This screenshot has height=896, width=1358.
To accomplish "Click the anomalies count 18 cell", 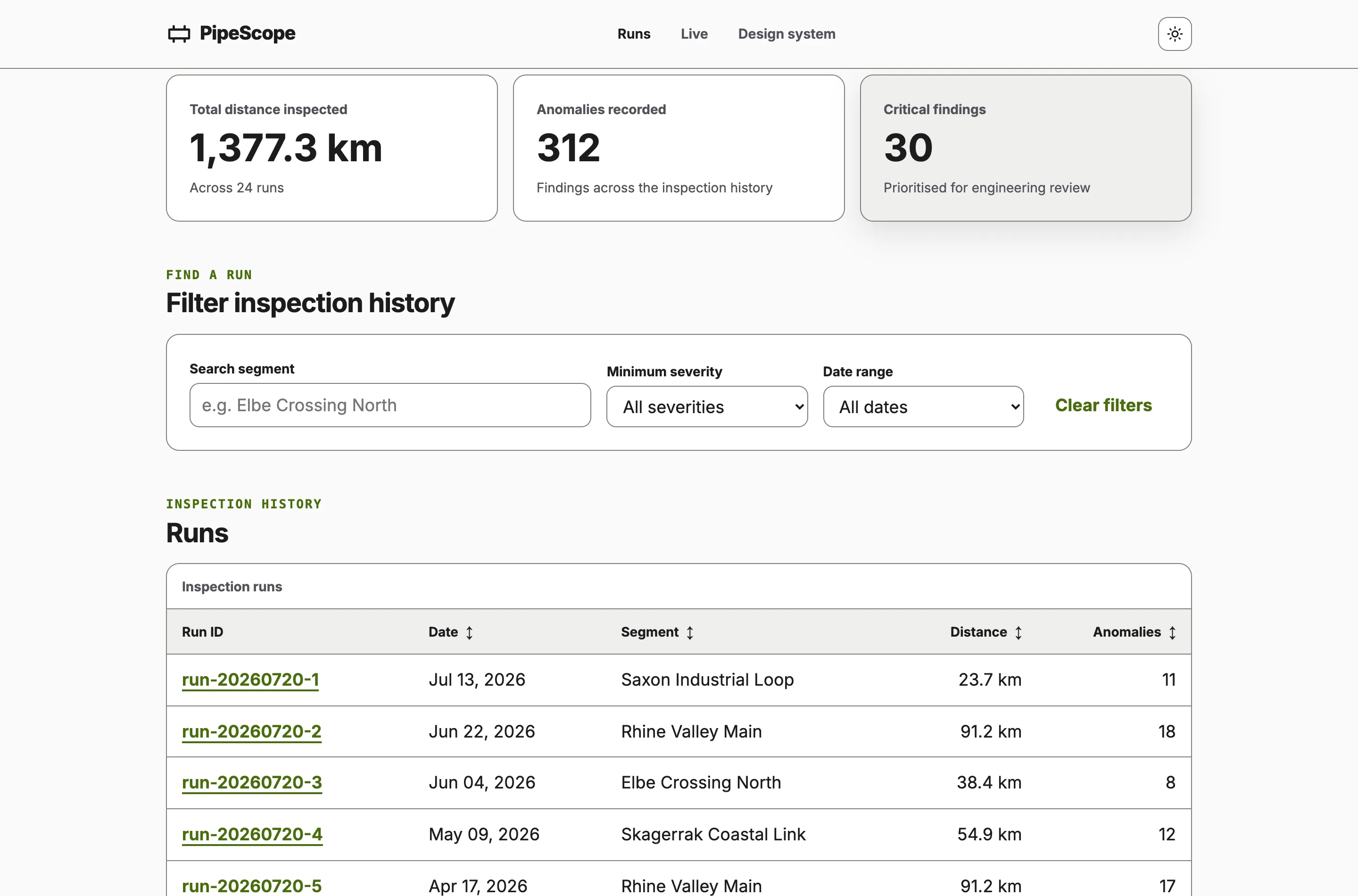I will [x=1167, y=731].
